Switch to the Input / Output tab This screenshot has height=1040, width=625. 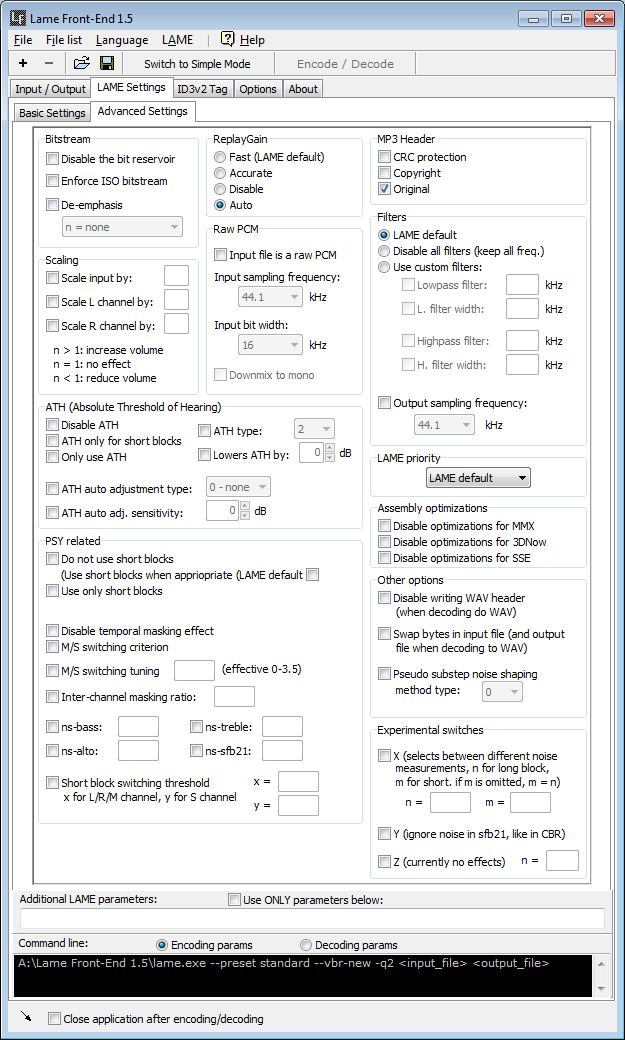pos(50,89)
